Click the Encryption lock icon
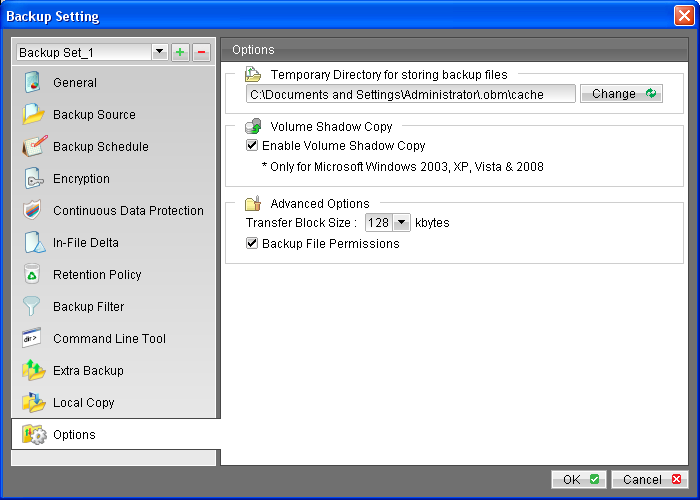The height and width of the screenshot is (500, 700). pyautogui.click(x=33, y=179)
